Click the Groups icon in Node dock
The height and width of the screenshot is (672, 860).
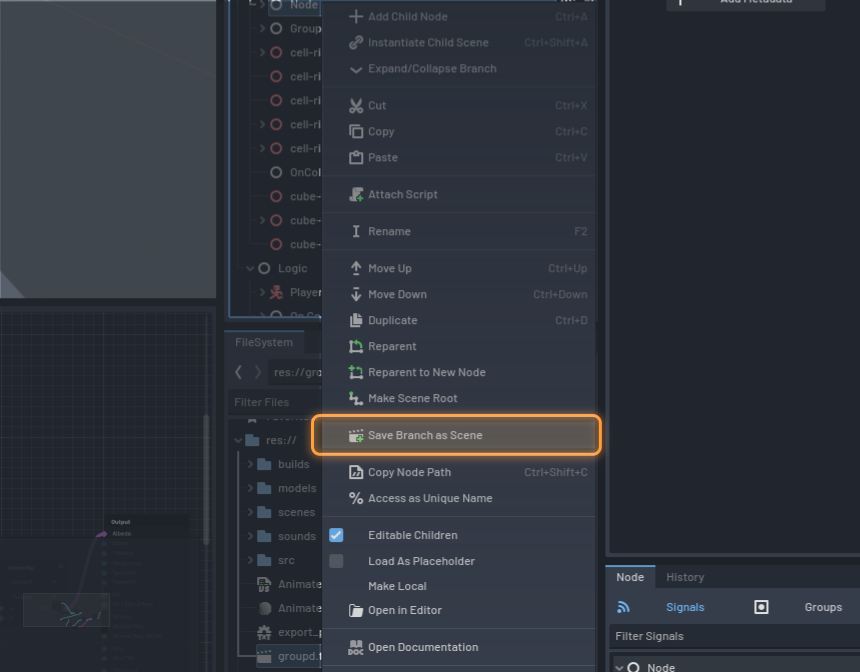(761, 607)
